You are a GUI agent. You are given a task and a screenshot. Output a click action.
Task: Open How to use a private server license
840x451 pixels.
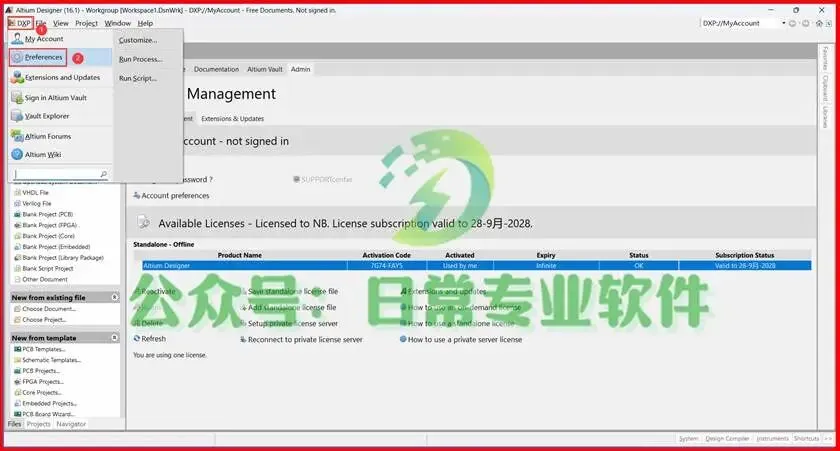point(464,340)
